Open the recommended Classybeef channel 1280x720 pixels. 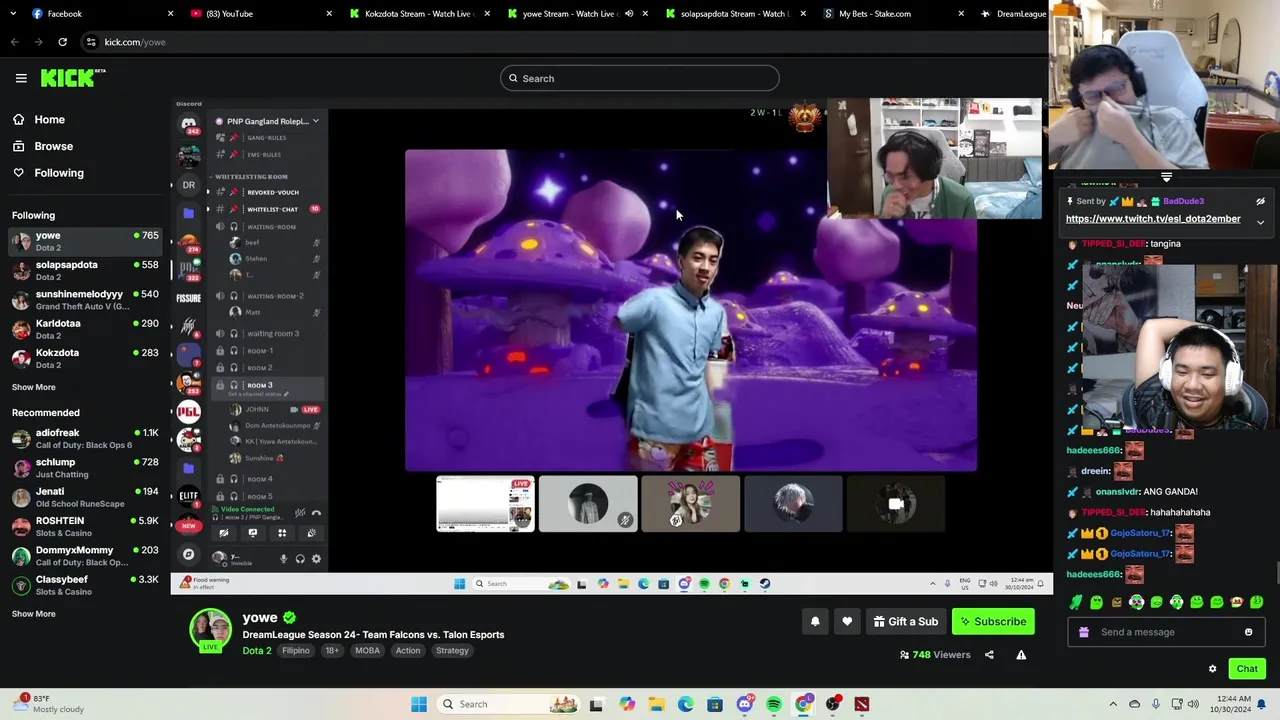tap(85, 585)
